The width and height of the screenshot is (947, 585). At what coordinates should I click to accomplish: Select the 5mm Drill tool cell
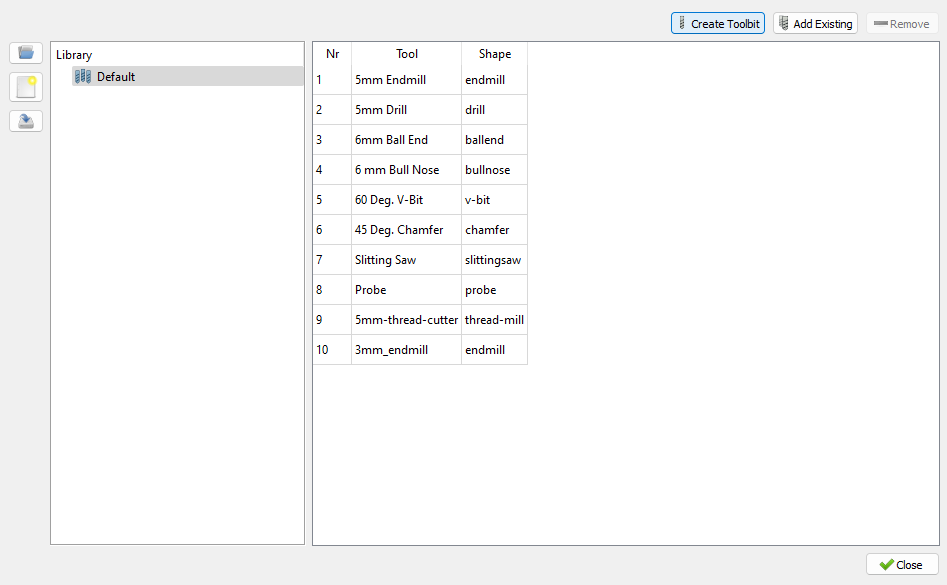(406, 110)
